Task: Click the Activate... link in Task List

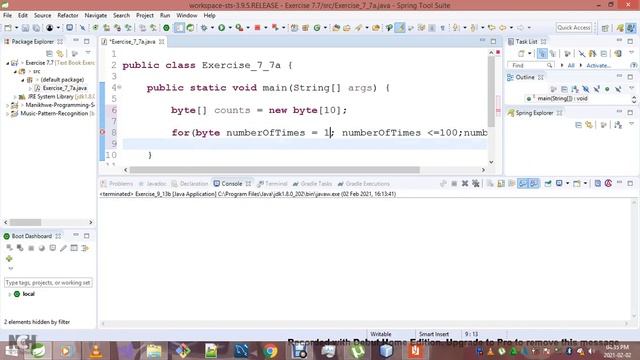Action: 598,65
